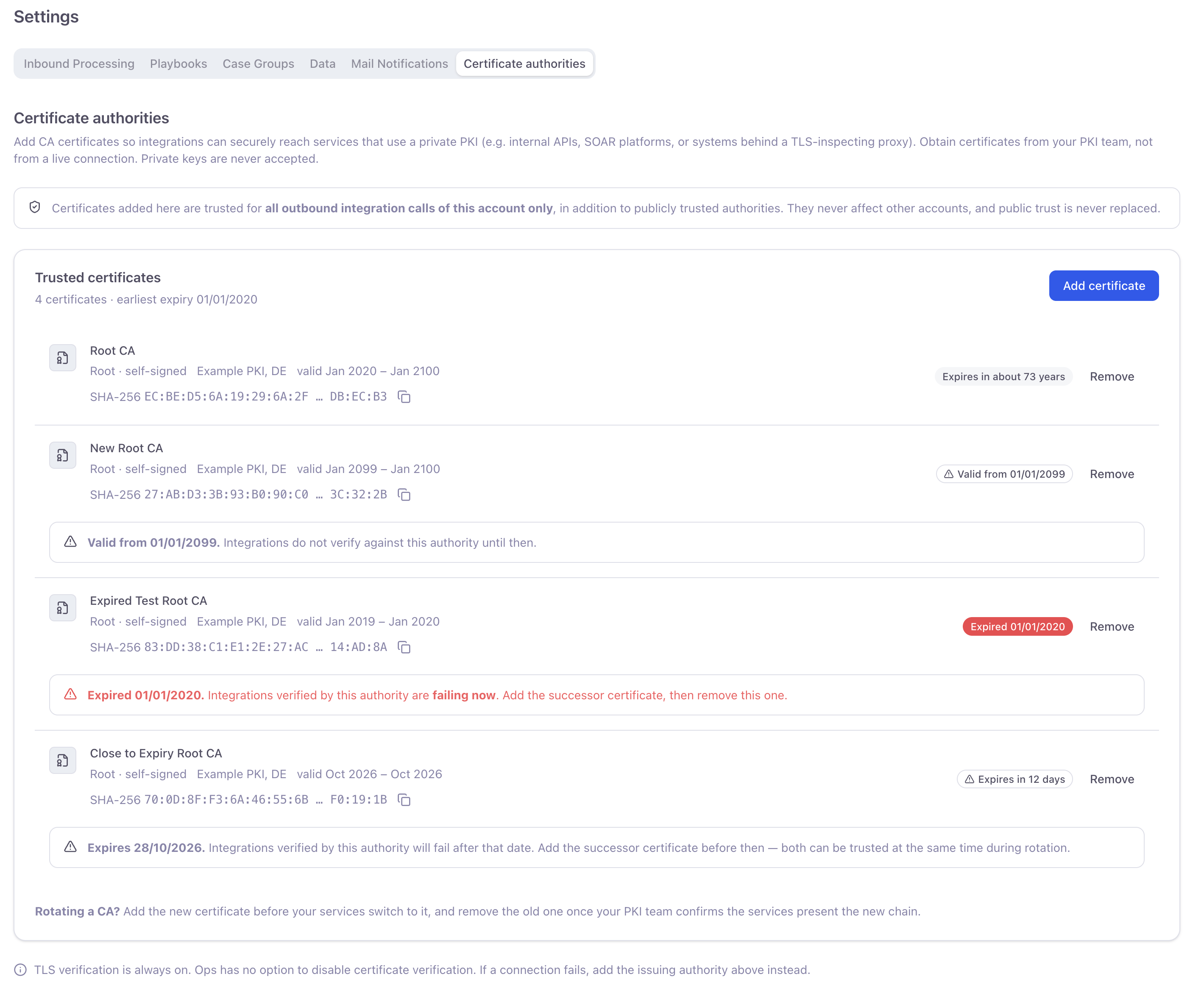Viewport: 1204px width, 996px height.
Task: Click the Close to Expiry Root CA title
Action: 156,753
